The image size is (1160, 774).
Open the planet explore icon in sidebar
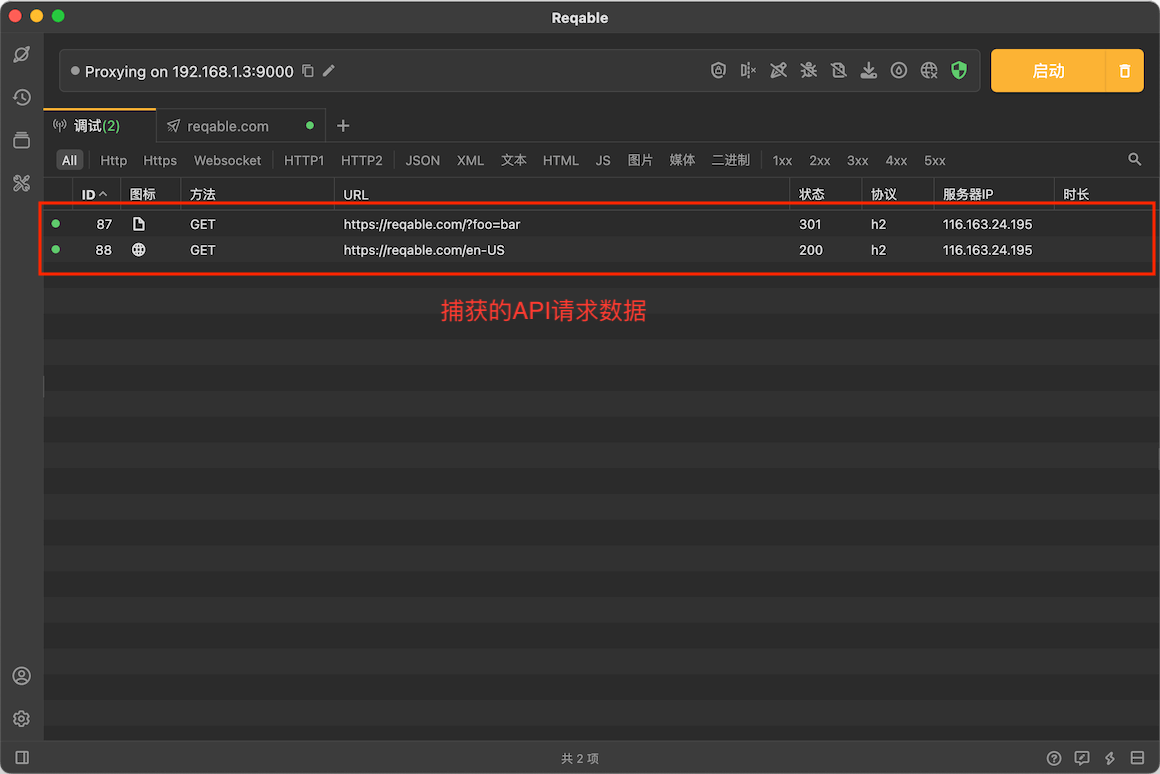pos(21,54)
